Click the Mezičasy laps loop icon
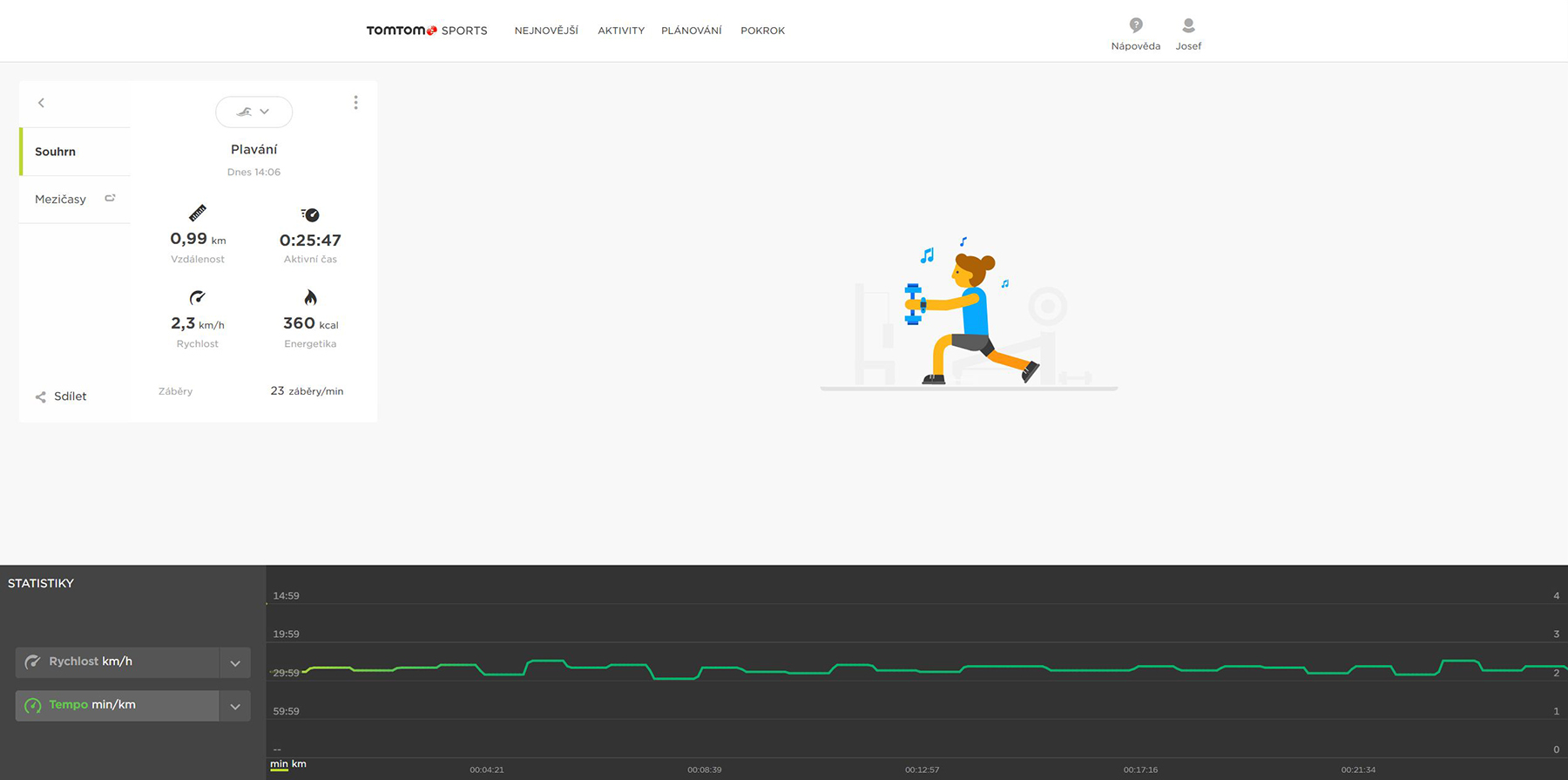This screenshot has width=1568, height=780. [x=110, y=199]
